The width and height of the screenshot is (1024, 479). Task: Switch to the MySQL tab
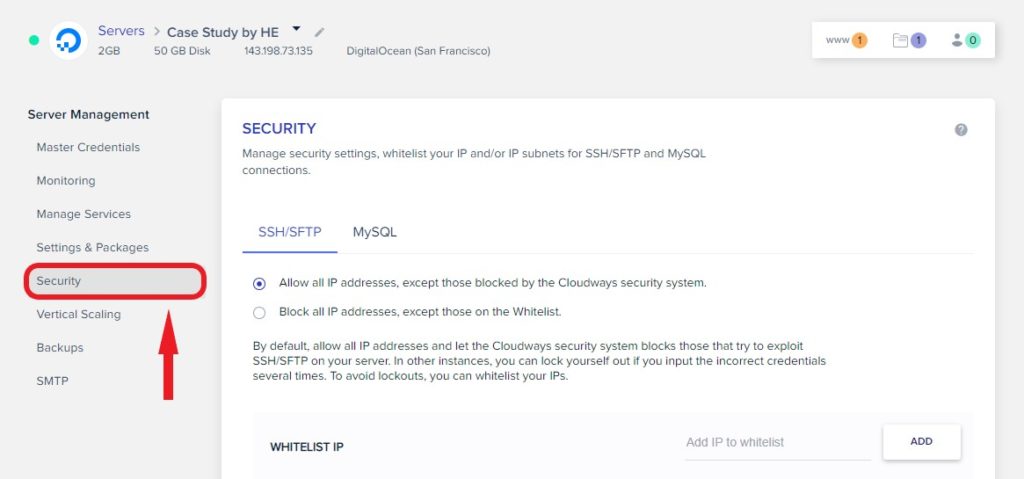click(x=375, y=232)
